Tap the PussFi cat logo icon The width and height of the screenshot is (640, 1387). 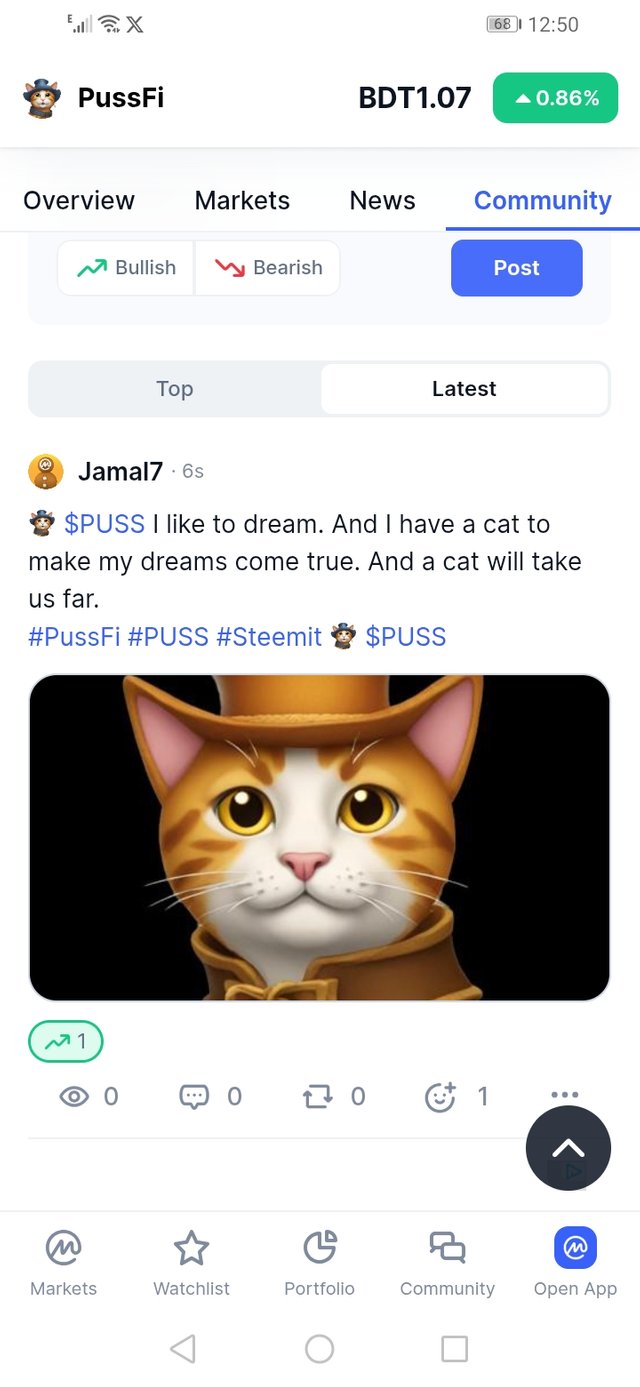tap(42, 98)
